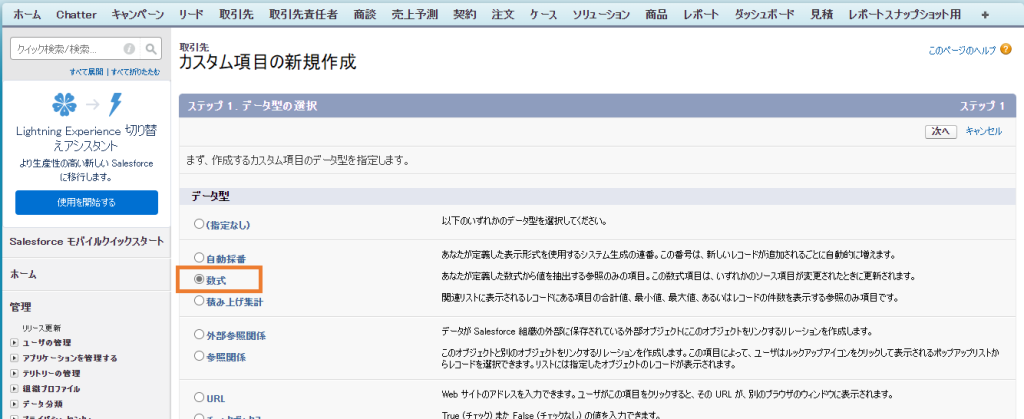This screenshot has height=419, width=1024.
Task: Expand the 組織プロファイル tree node
Action: 14,389
